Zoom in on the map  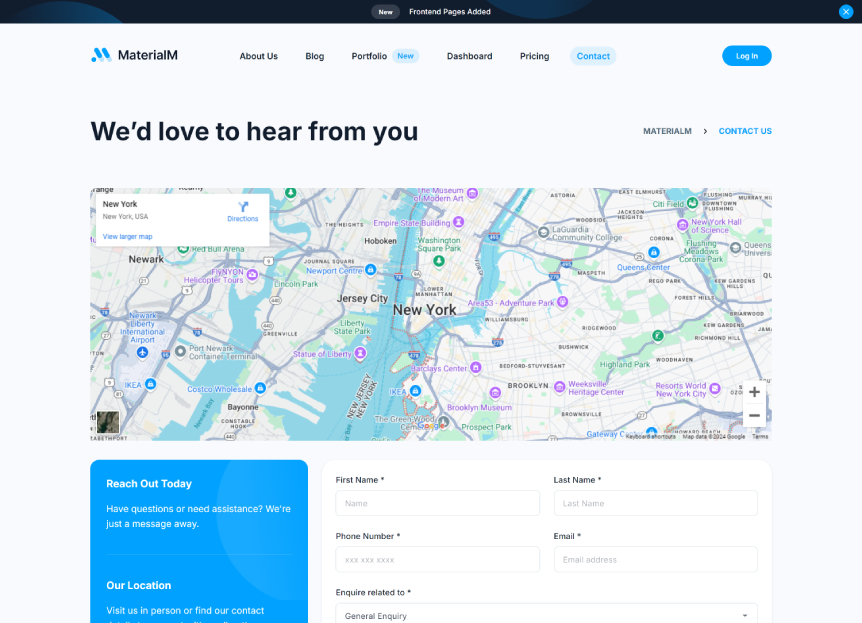tap(754, 392)
